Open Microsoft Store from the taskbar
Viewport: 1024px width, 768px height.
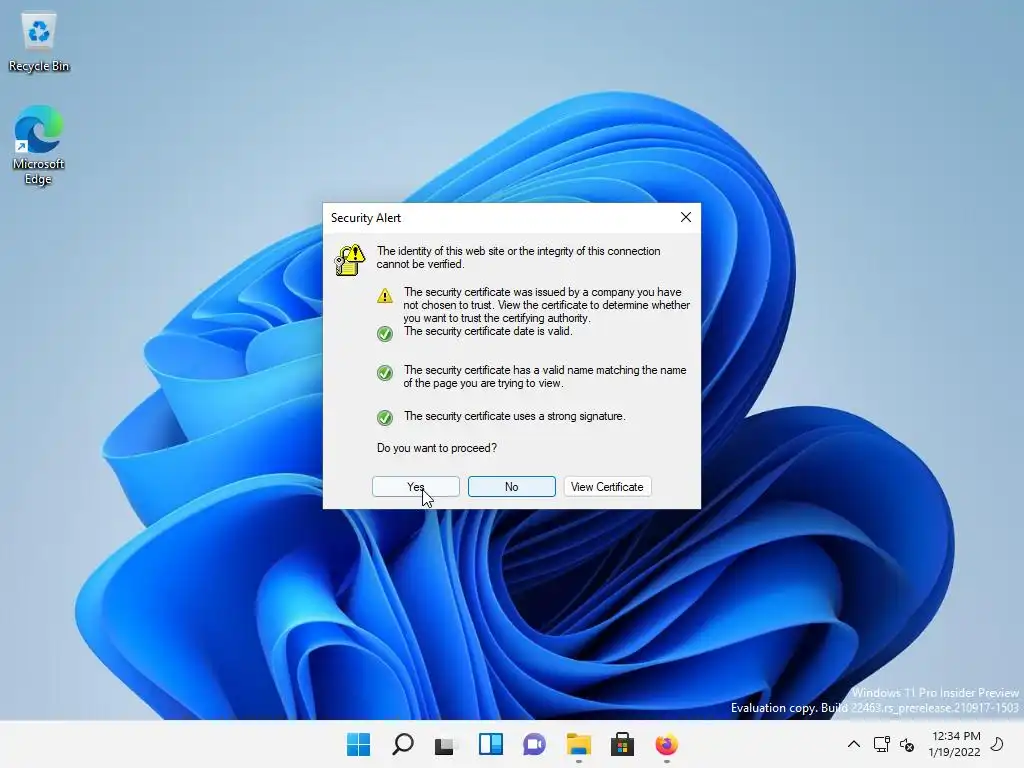(622, 744)
